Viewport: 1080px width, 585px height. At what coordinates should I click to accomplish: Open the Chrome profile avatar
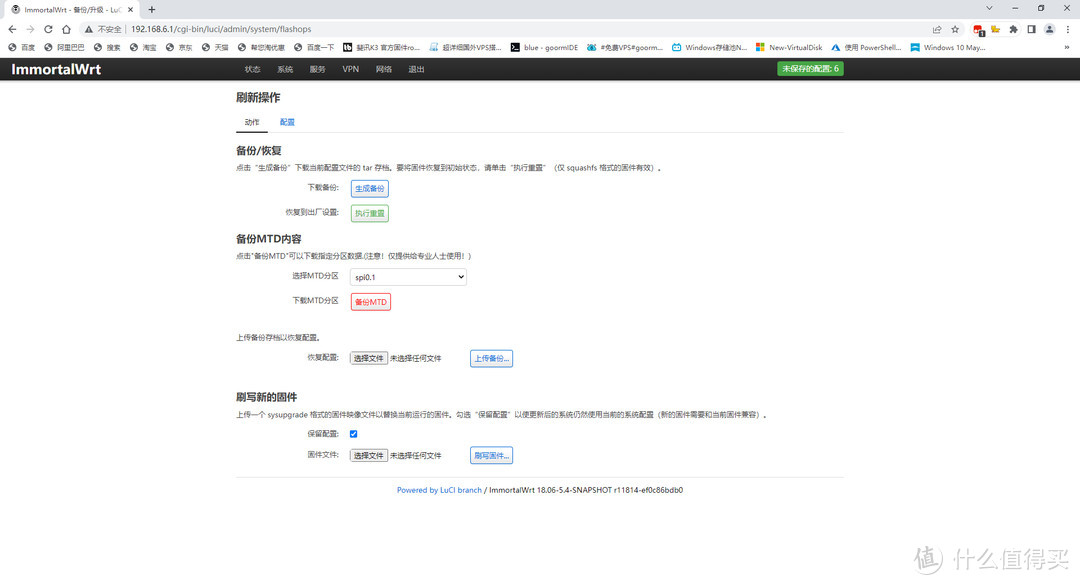pos(1049,29)
